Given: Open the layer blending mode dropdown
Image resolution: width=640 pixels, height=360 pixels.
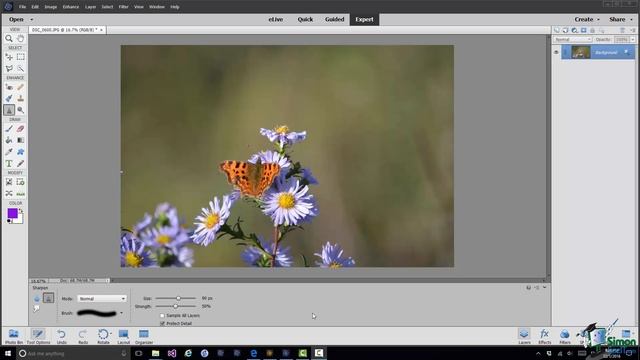Looking at the screenshot, I should [572, 40].
